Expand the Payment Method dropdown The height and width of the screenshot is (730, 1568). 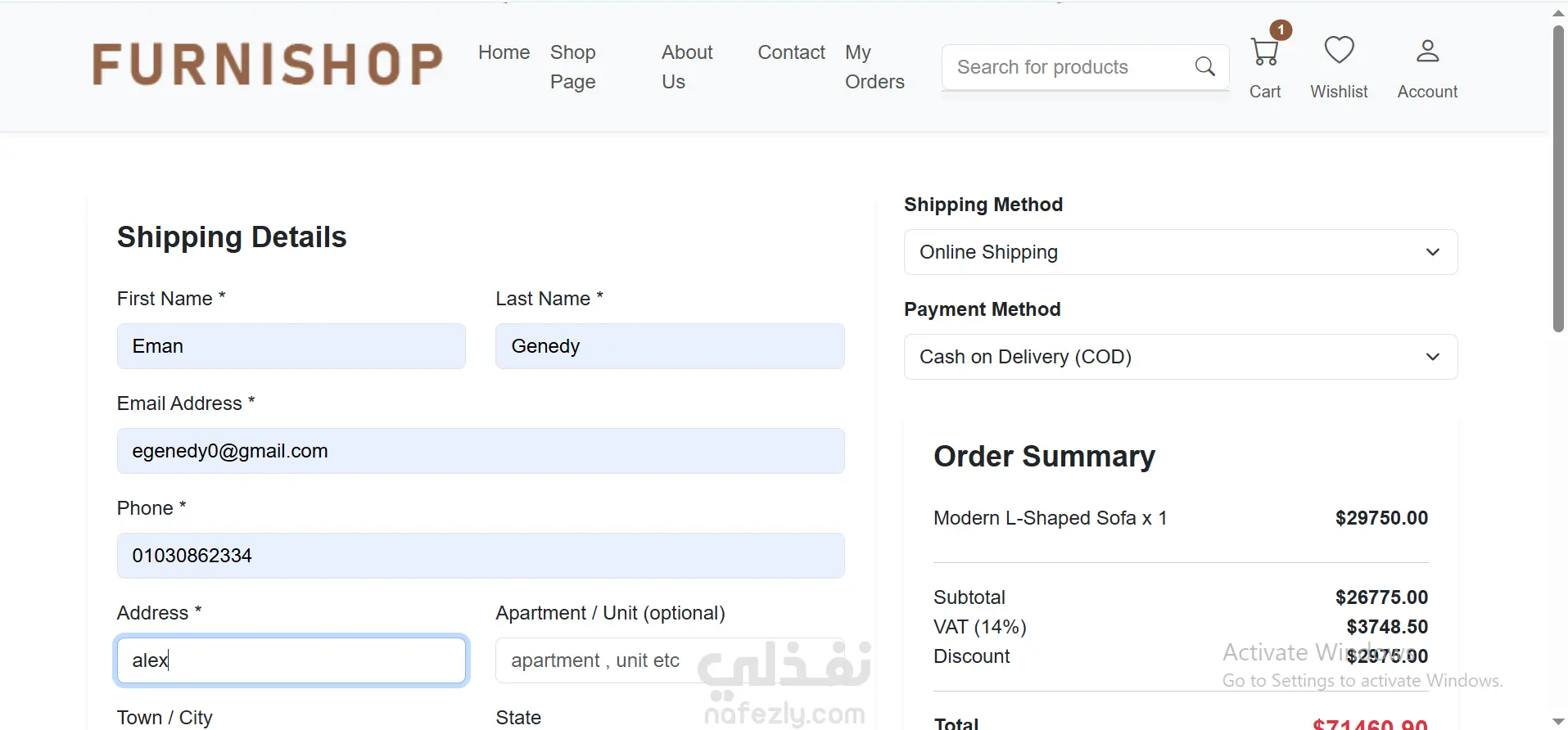1180,357
